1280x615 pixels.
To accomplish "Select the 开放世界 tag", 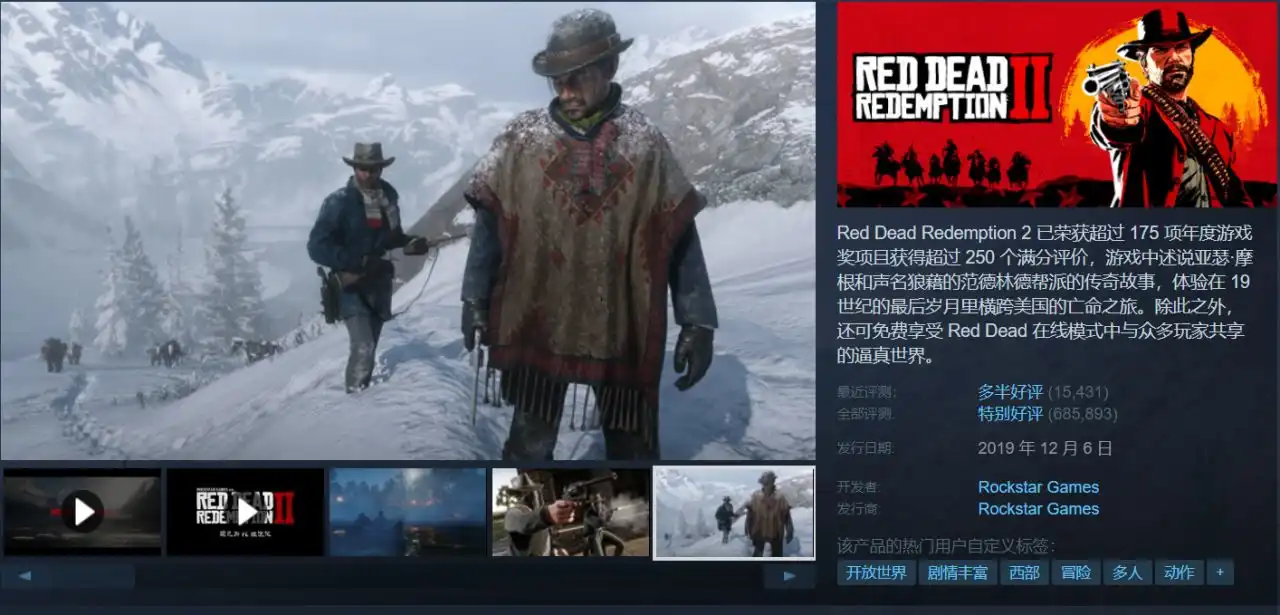I will pyautogui.click(x=876, y=573).
